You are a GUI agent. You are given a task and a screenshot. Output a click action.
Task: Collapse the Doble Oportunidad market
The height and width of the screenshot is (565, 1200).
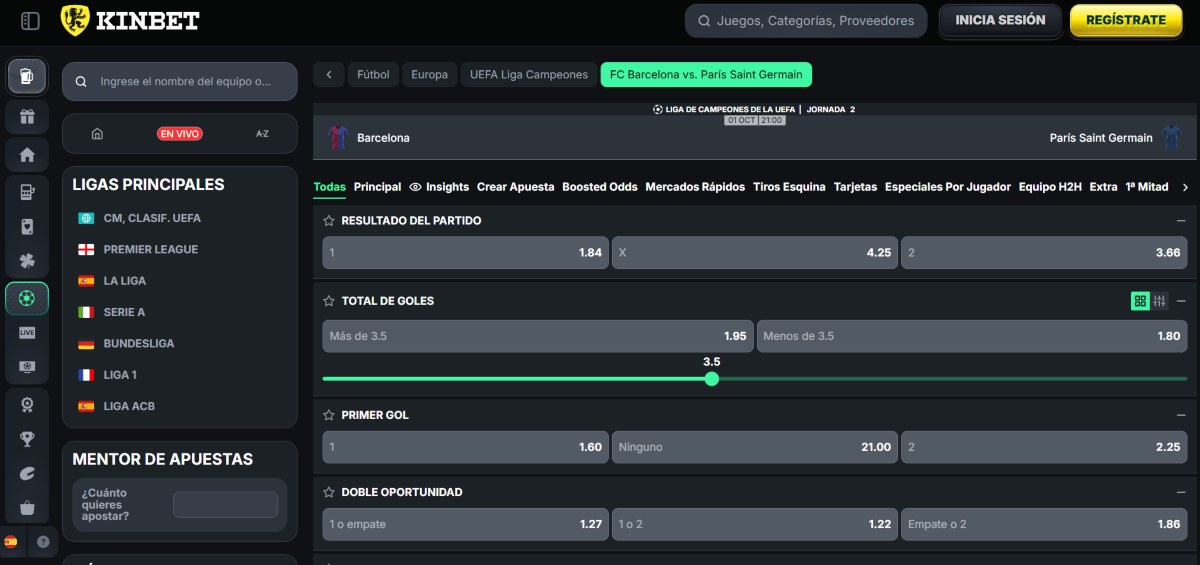pyautogui.click(x=1181, y=492)
